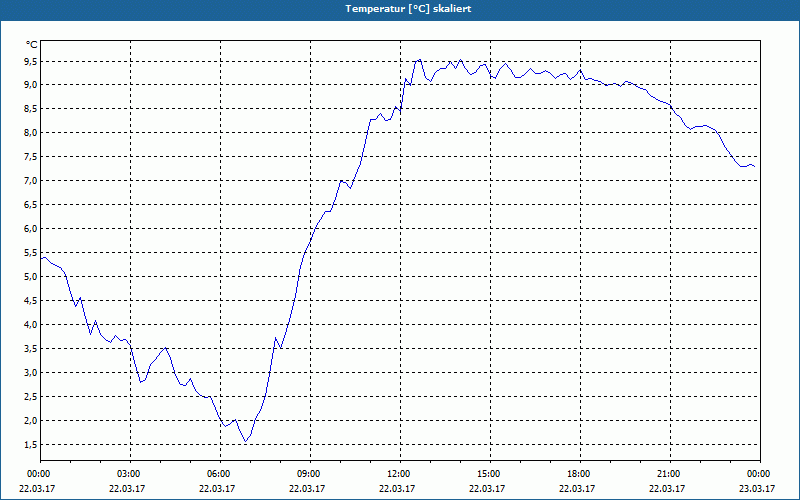Click the 6,0 y-axis value
The width and height of the screenshot is (800, 500).
[x=31, y=229]
